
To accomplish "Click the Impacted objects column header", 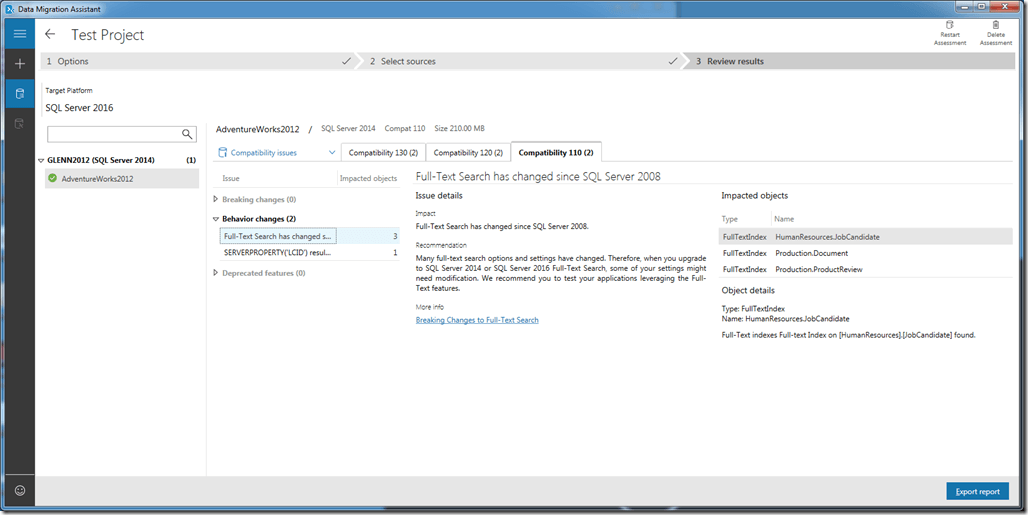I will coord(368,178).
